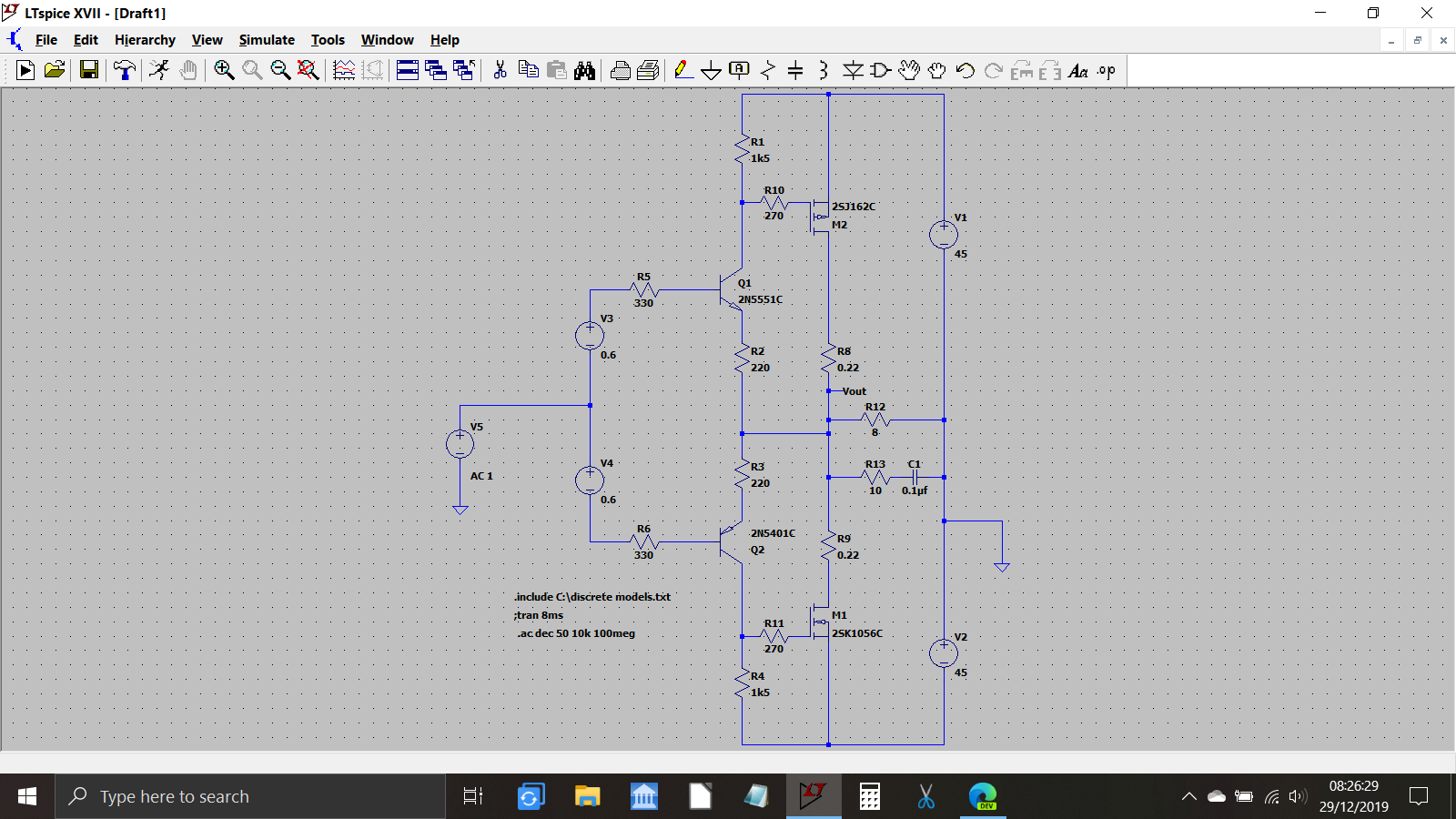The width and height of the screenshot is (1456, 819).
Task: Open Find with the binoculars icon
Action: pos(584,70)
